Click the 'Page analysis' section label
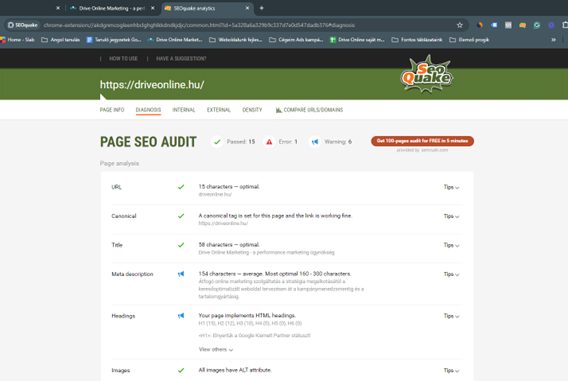The height and width of the screenshot is (381, 568). tap(120, 163)
